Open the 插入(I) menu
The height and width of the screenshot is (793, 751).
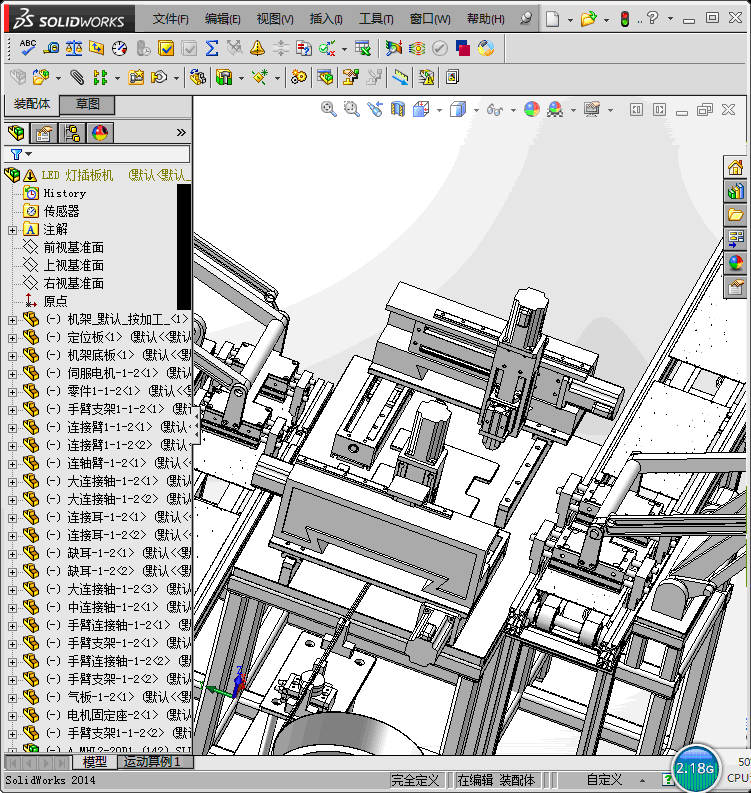[326, 19]
